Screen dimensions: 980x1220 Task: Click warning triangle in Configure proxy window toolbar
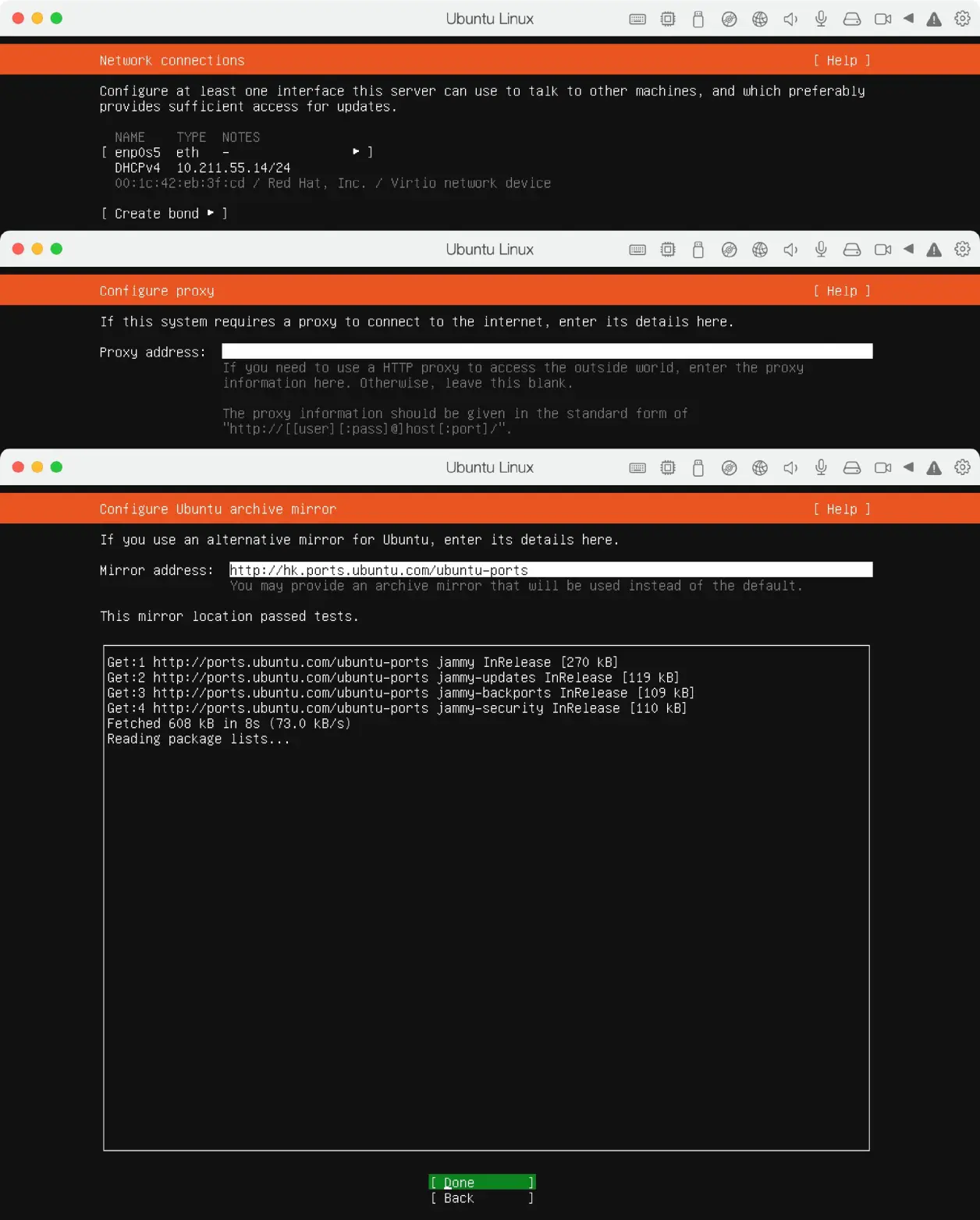click(934, 250)
